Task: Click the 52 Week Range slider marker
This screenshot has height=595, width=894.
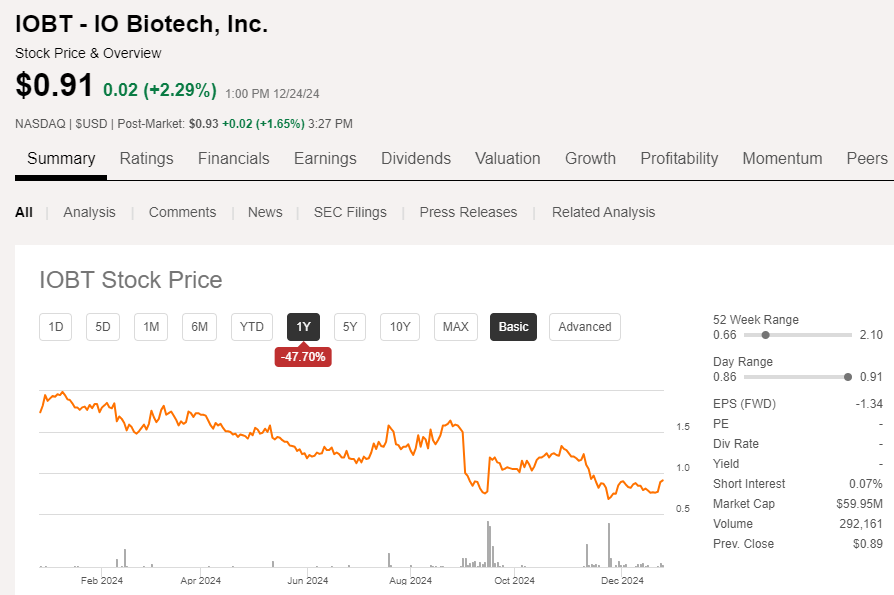Action: [765, 335]
